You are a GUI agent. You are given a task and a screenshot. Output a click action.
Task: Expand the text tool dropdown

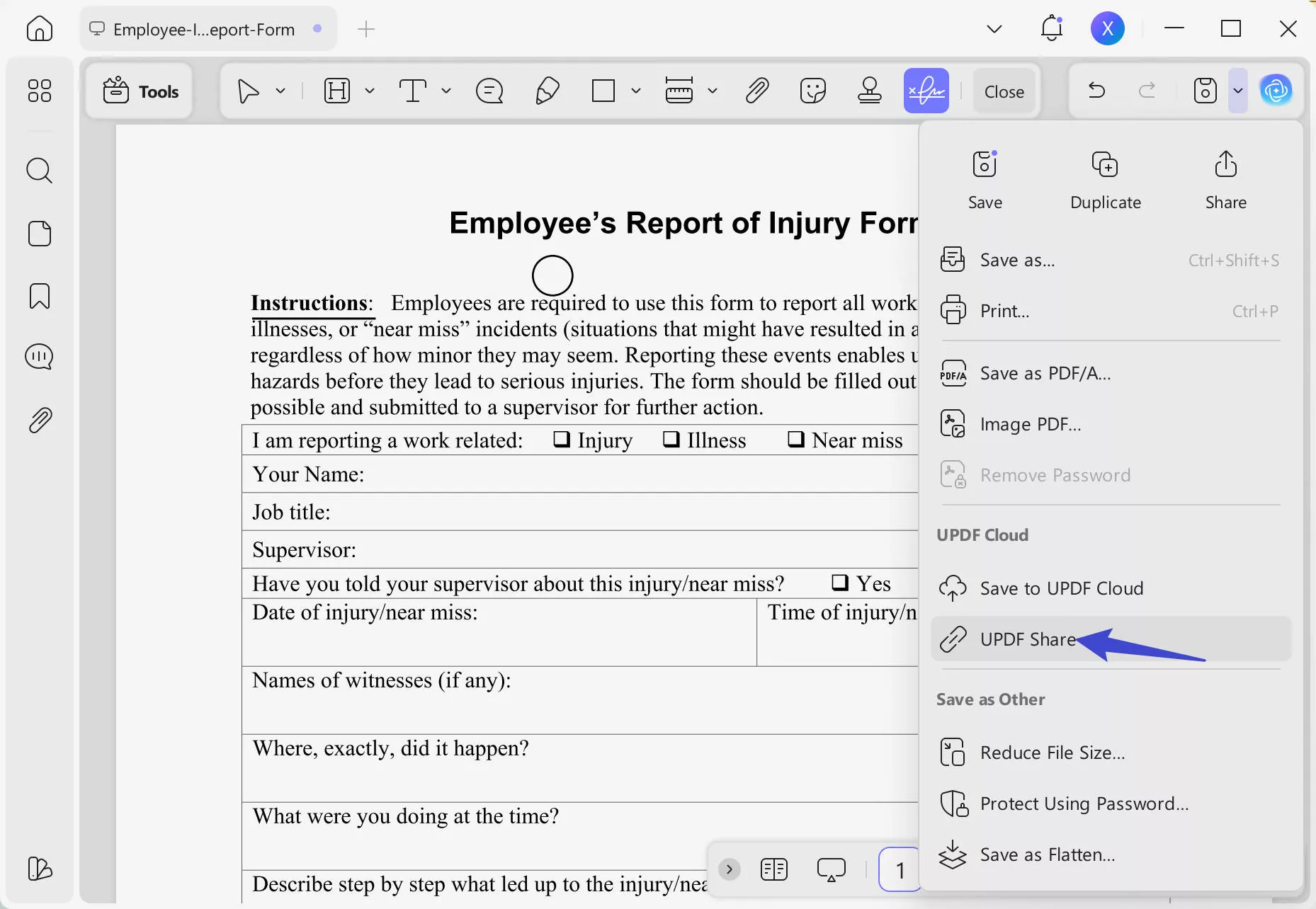point(445,91)
